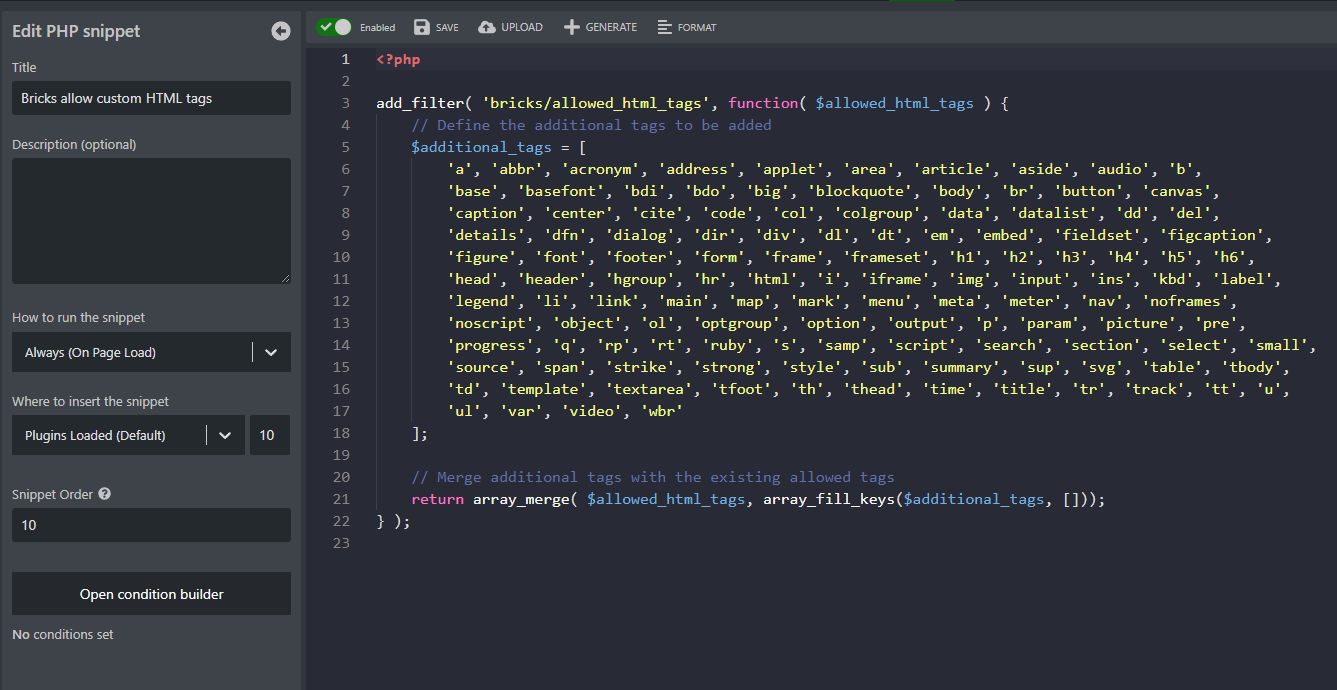
Task: Click 'array_fill_keys' on line 21
Action: click(829, 499)
